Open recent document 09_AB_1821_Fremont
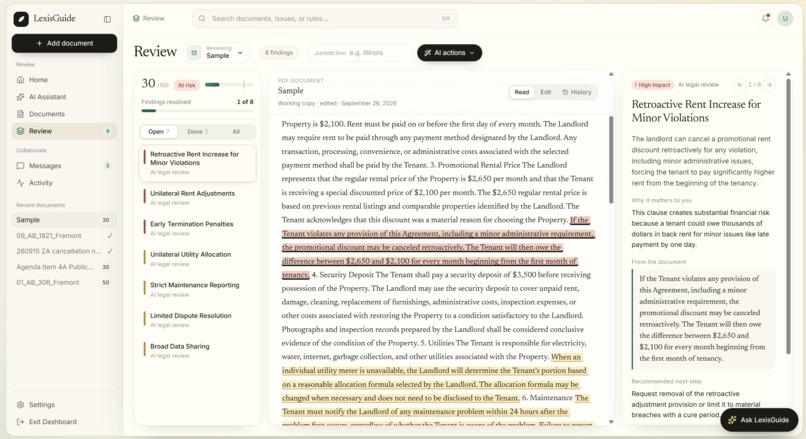 point(64,235)
